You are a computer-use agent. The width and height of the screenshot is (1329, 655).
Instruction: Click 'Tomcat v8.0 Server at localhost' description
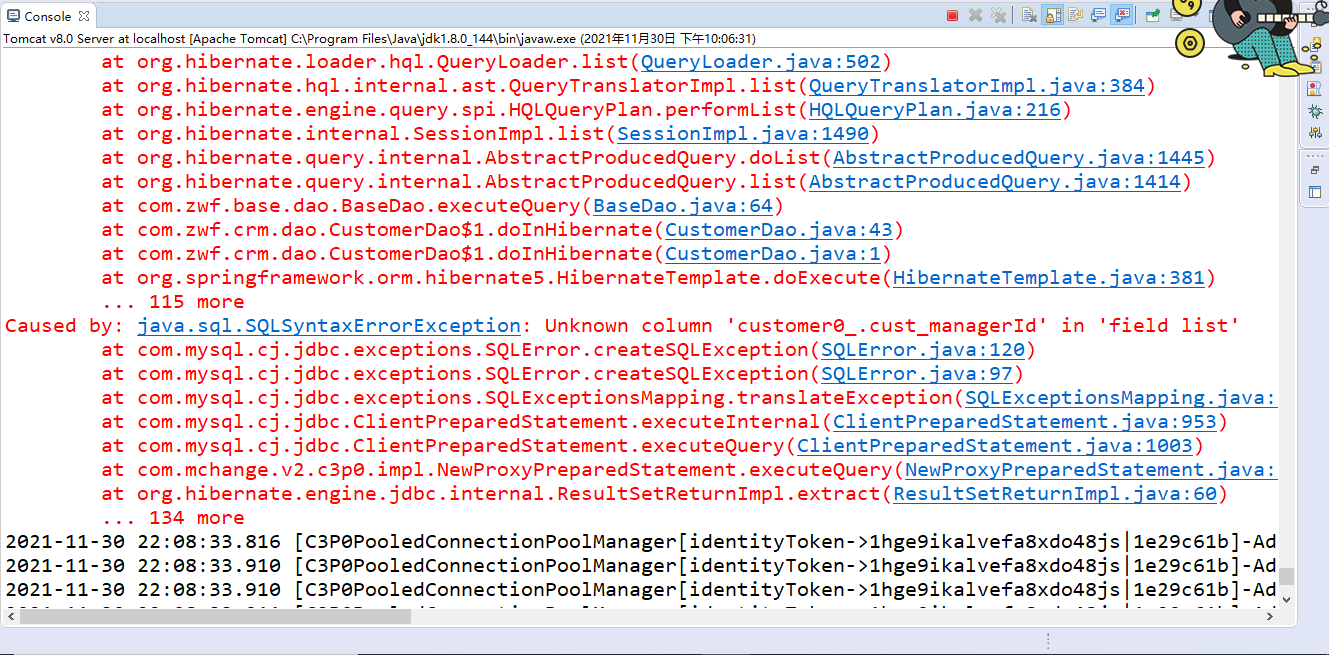click(94, 38)
